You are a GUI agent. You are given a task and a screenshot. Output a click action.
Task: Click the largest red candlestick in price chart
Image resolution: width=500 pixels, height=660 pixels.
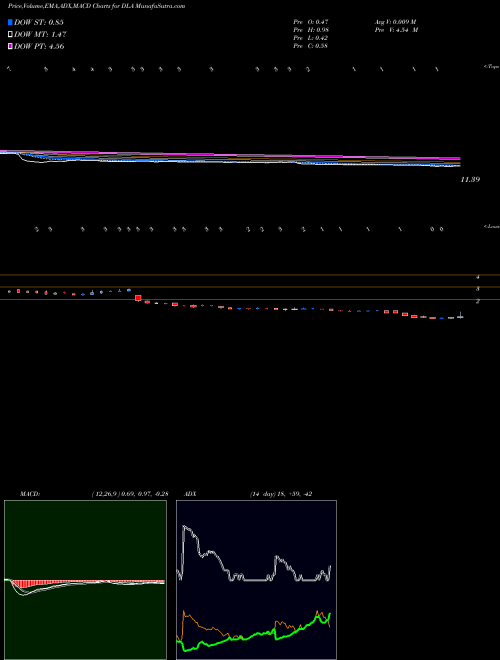click(x=138, y=298)
